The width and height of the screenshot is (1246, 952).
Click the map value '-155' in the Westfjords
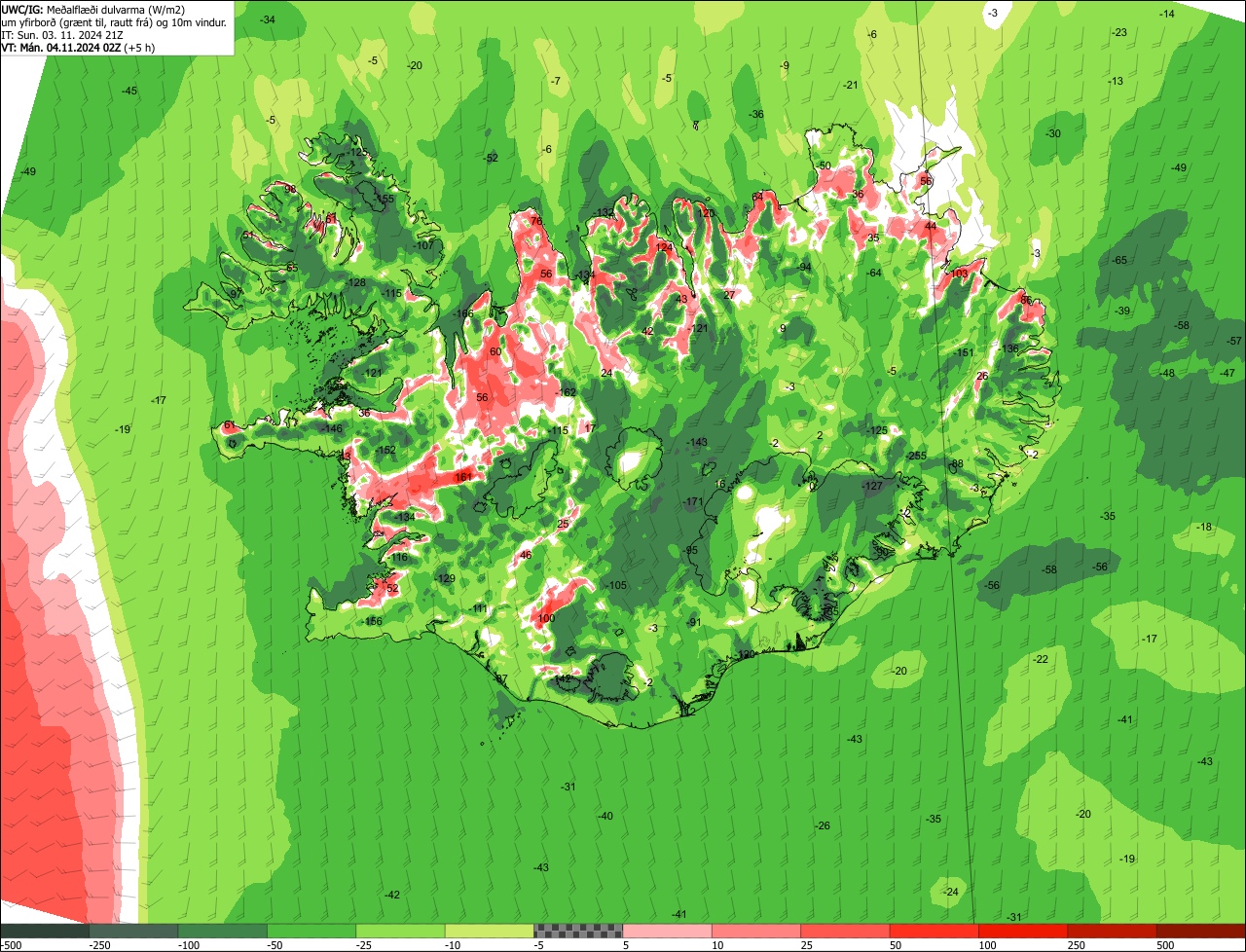tap(385, 199)
